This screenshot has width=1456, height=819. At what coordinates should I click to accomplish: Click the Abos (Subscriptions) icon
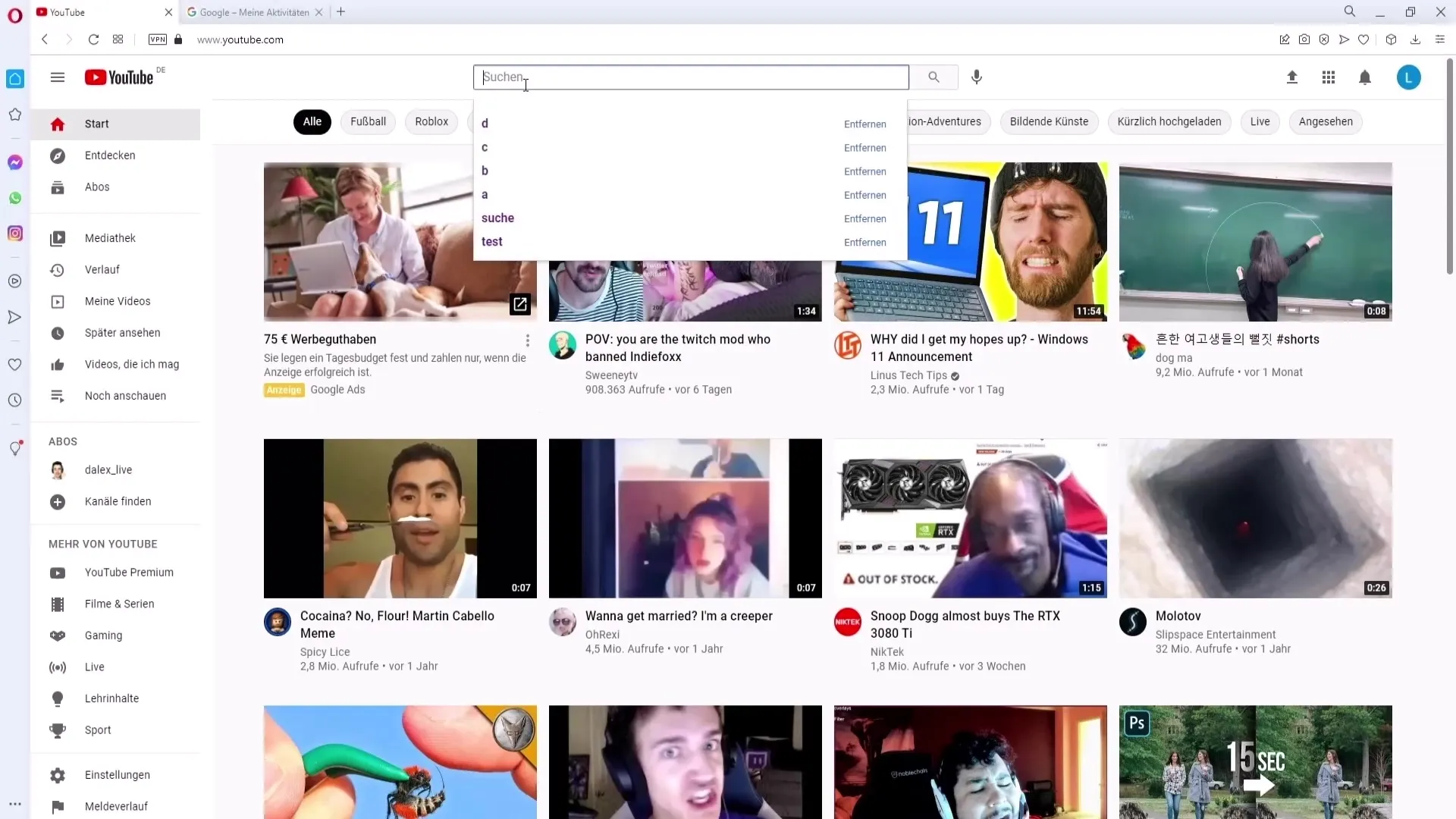(x=57, y=186)
